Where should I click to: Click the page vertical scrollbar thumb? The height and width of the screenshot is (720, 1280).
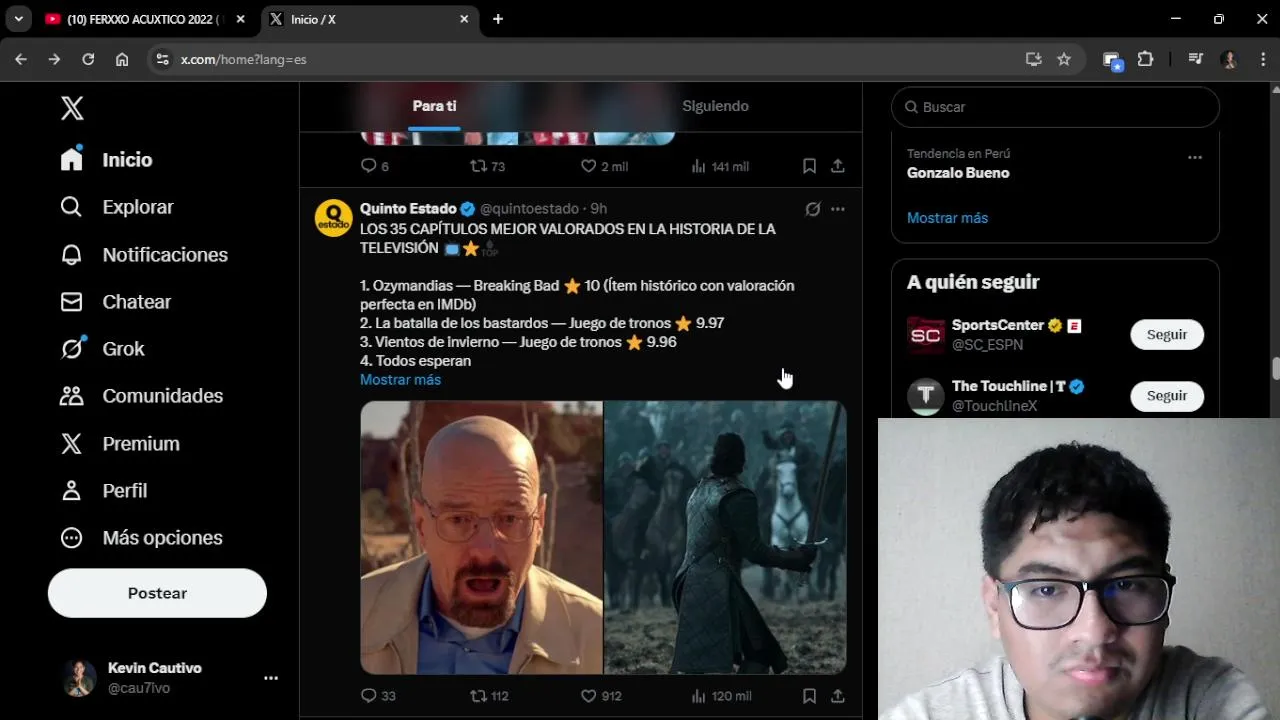[1276, 369]
